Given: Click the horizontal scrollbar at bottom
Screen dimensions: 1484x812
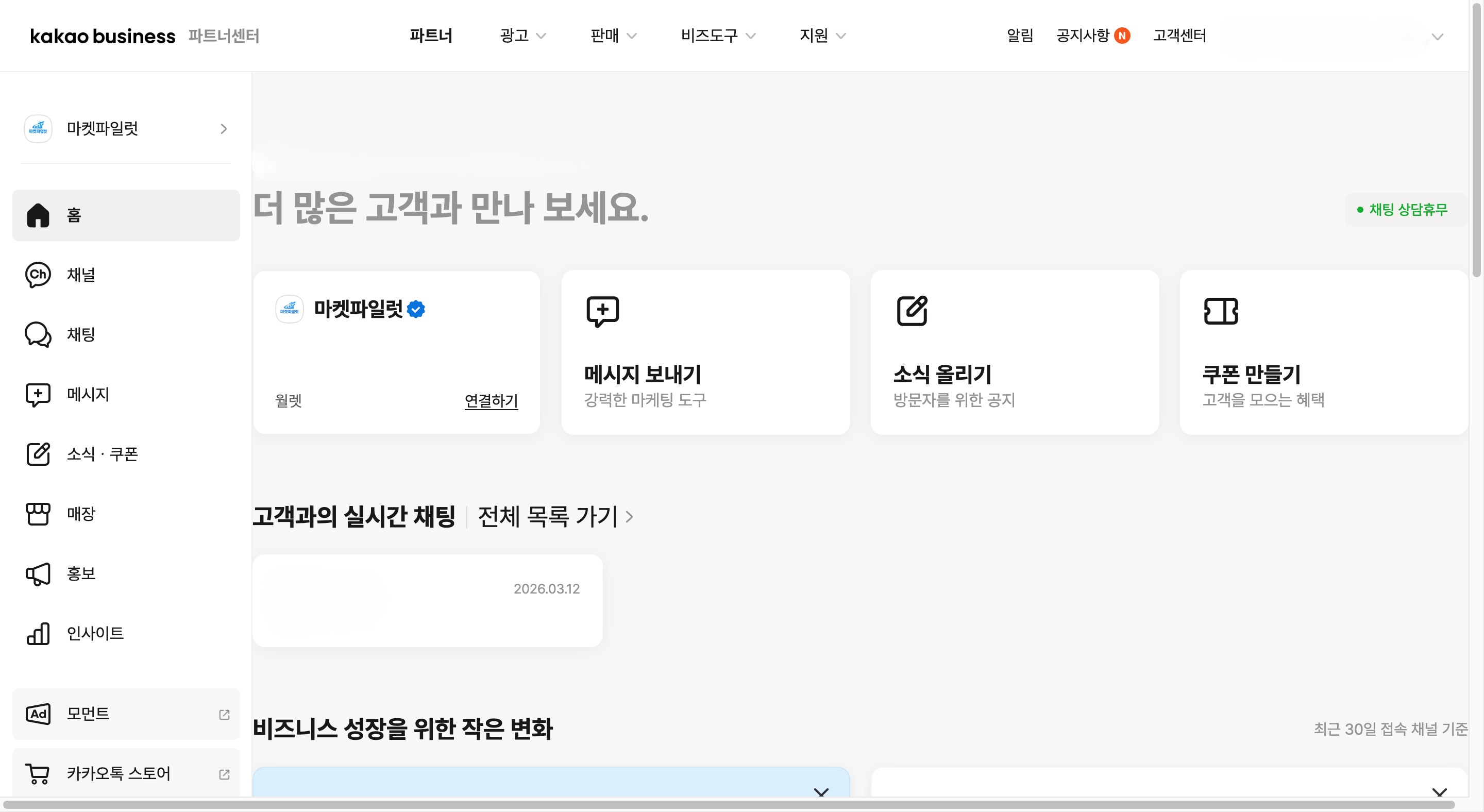Looking at the screenshot, I should click(729, 804).
